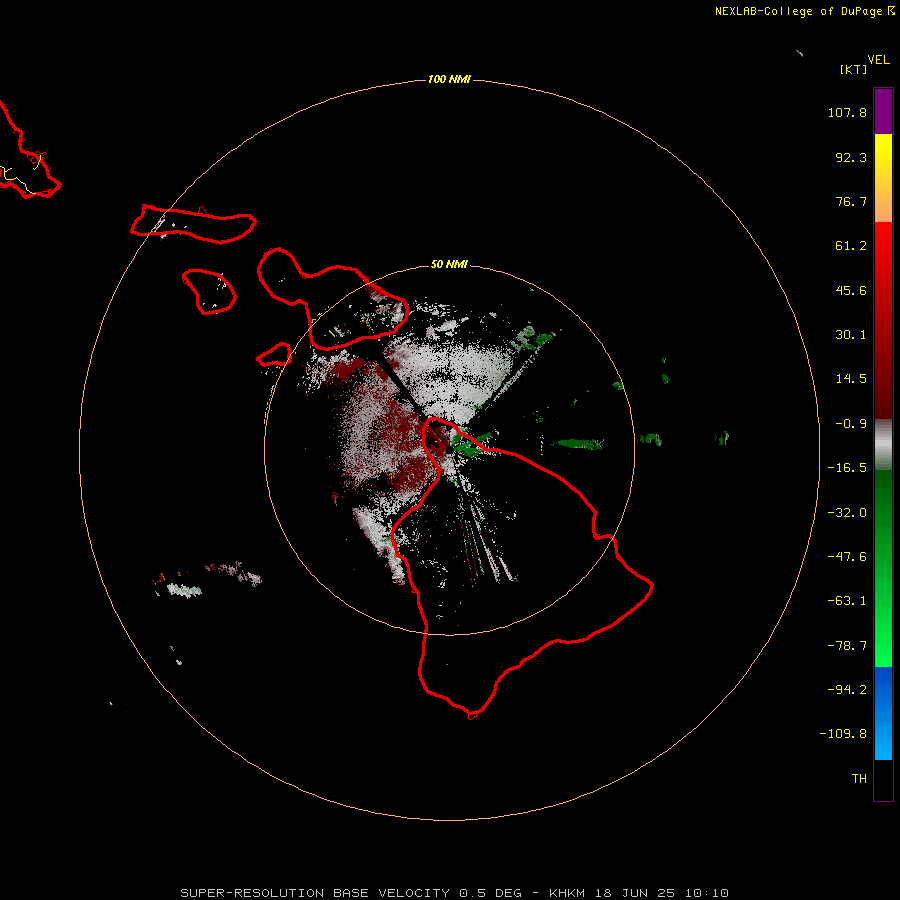Viewport: 900px width, 900px height.
Task: Click the 30.1 velocity scale value
Action: click(x=851, y=335)
